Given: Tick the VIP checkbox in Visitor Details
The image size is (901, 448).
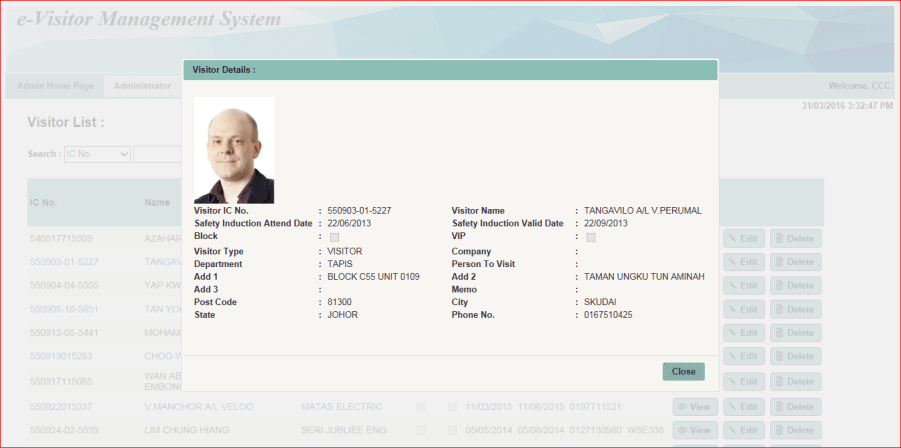Looking at the screenshot, I should click(x=591, y=237).
